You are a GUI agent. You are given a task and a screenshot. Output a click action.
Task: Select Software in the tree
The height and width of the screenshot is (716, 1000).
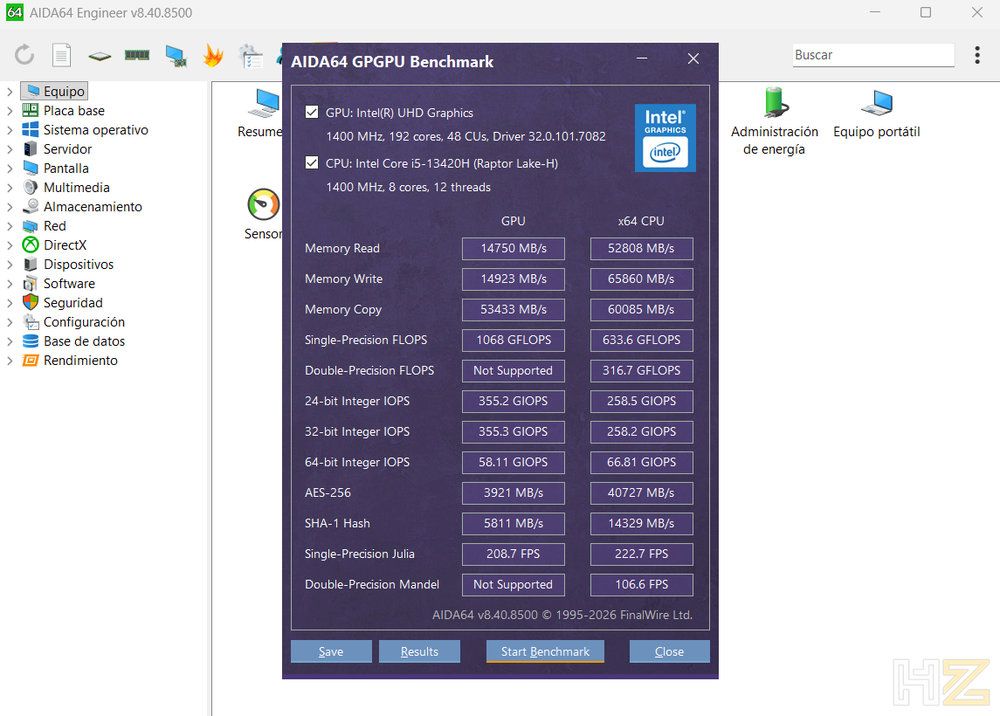pos(69,283)
